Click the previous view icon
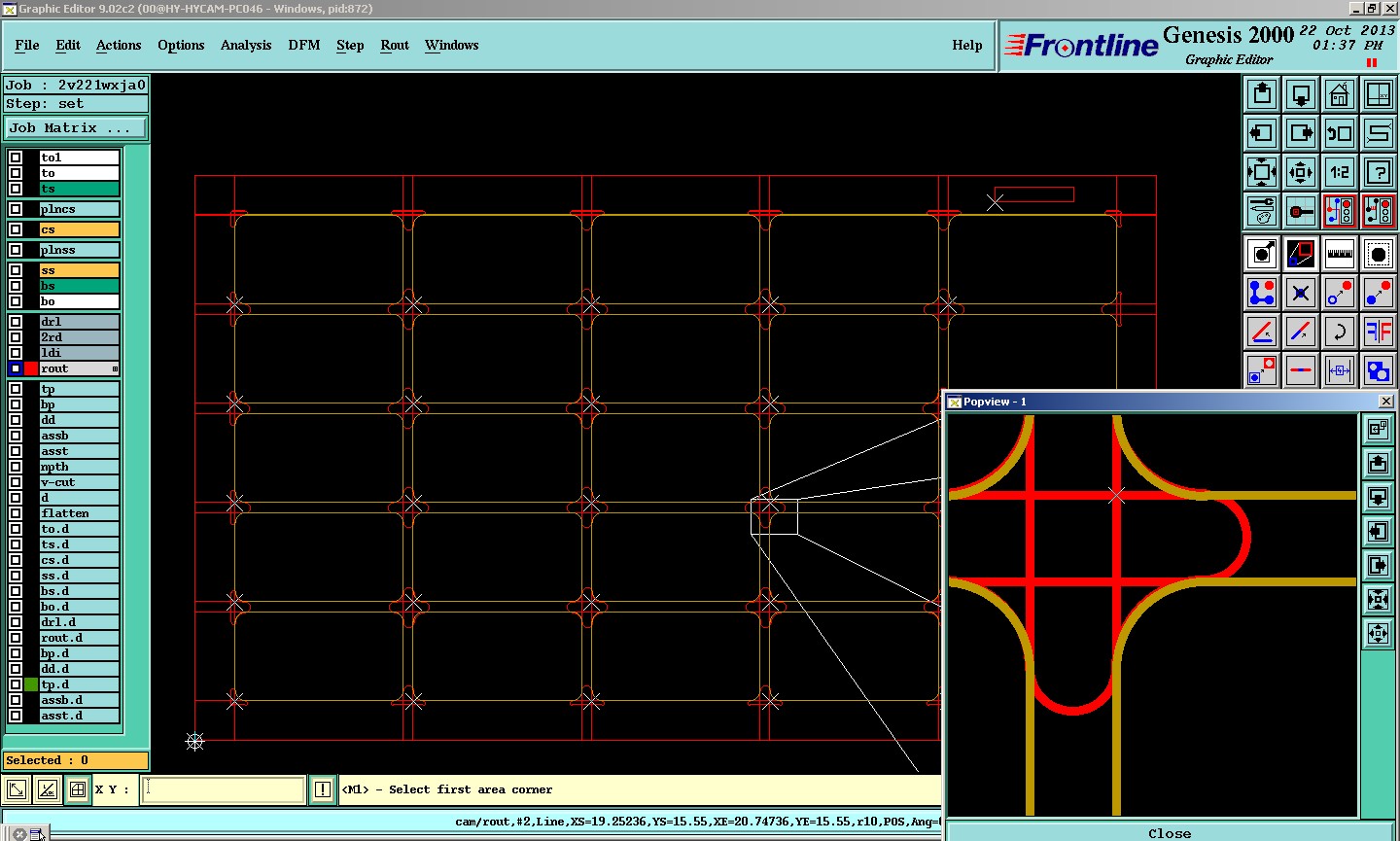The width and height of the screenshot is (1400, 841). click(x=1340, y=133)
